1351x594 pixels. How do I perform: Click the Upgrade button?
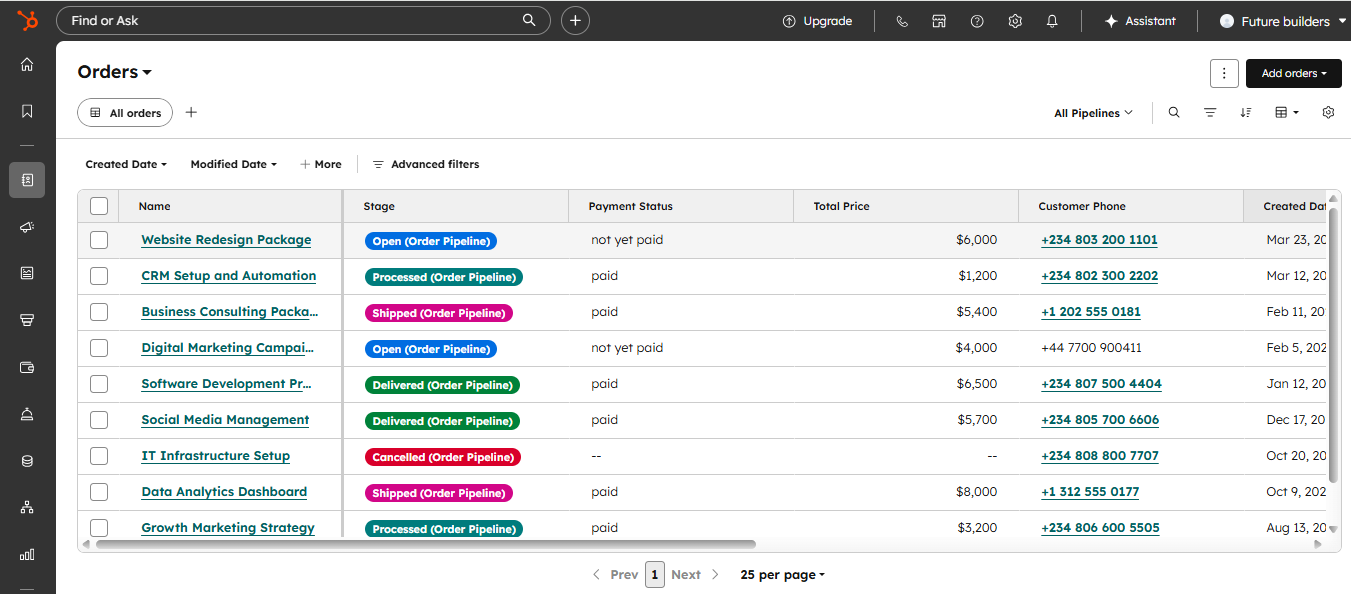[x=817, y=21]
